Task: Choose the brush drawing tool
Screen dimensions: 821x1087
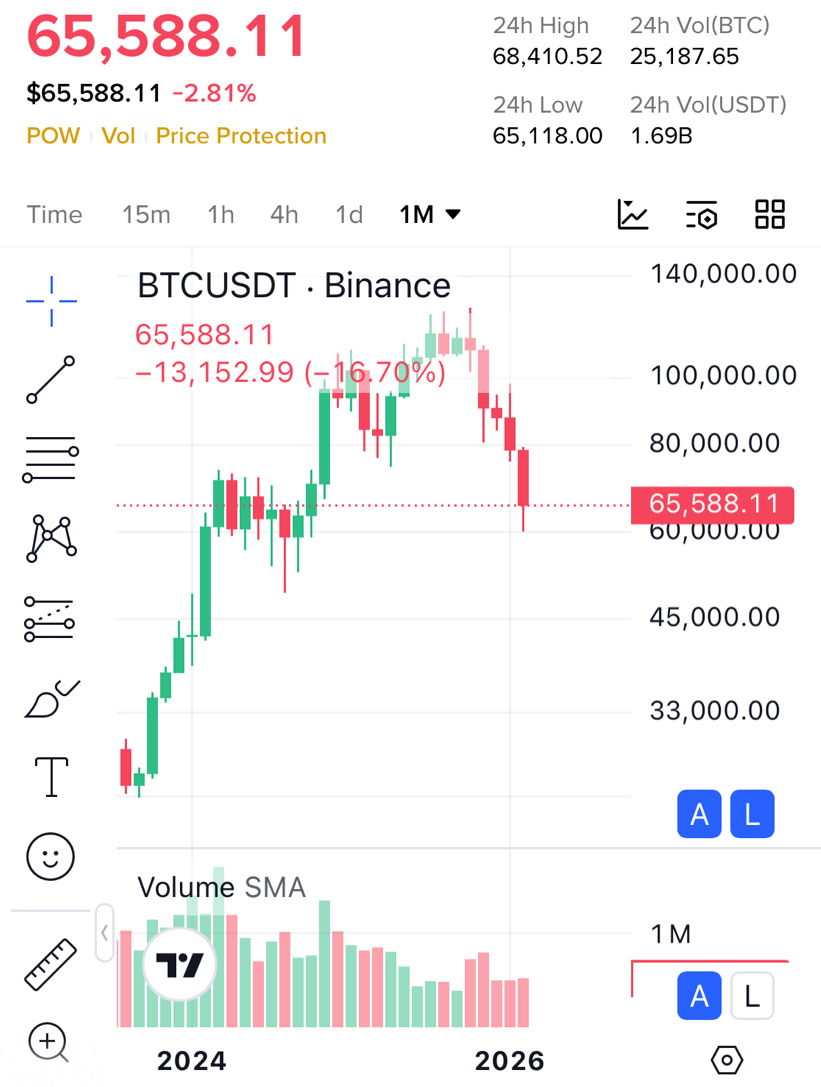Action: tap(51, 698)
